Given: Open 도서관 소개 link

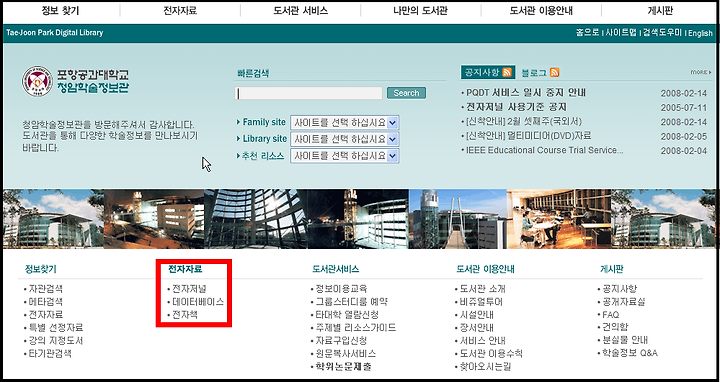Looking at the screenshot, I should pos(483,289).
